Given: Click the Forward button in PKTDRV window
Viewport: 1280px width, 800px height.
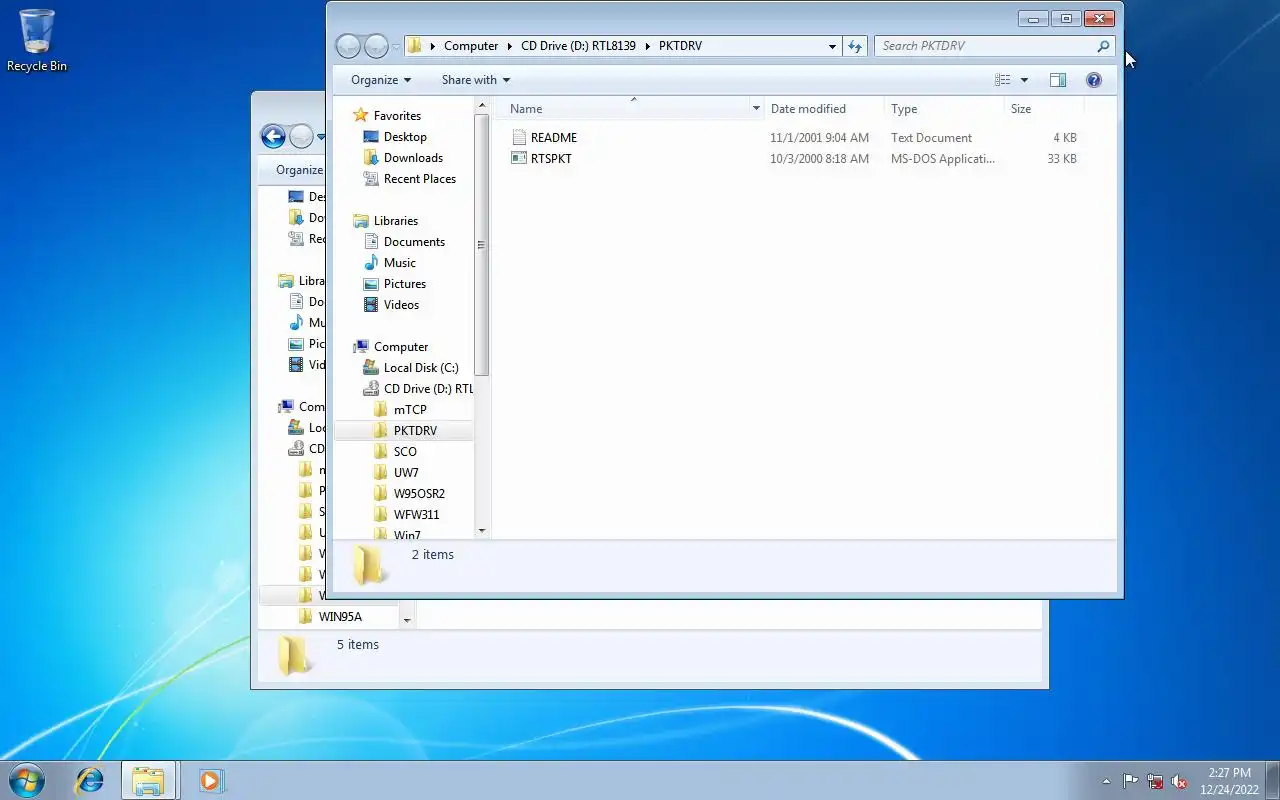Looking at the screenshot, I should point(376,46).
